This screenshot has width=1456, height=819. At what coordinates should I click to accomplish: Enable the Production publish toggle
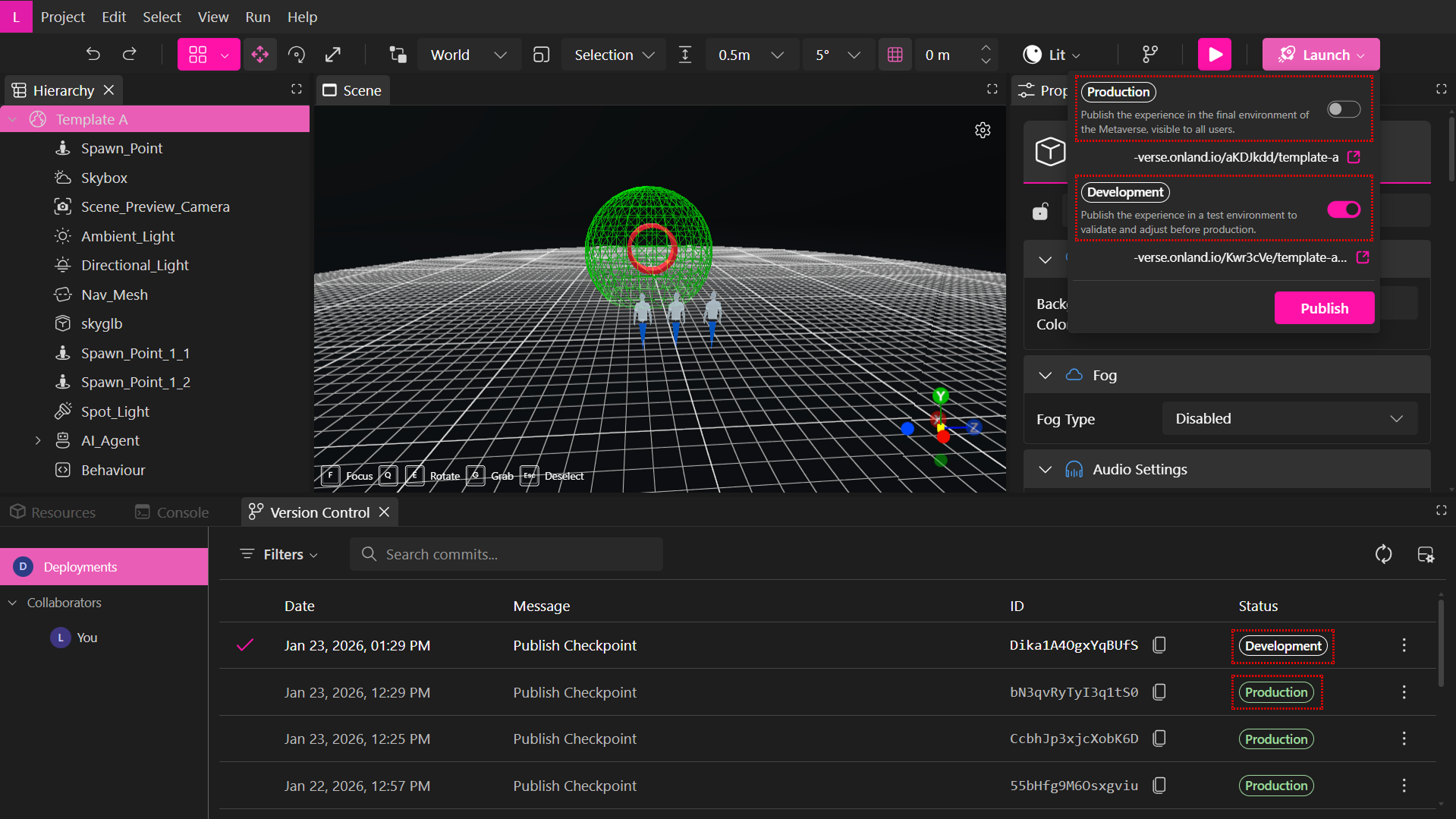pyautogui.click(x=1343, y=109)
